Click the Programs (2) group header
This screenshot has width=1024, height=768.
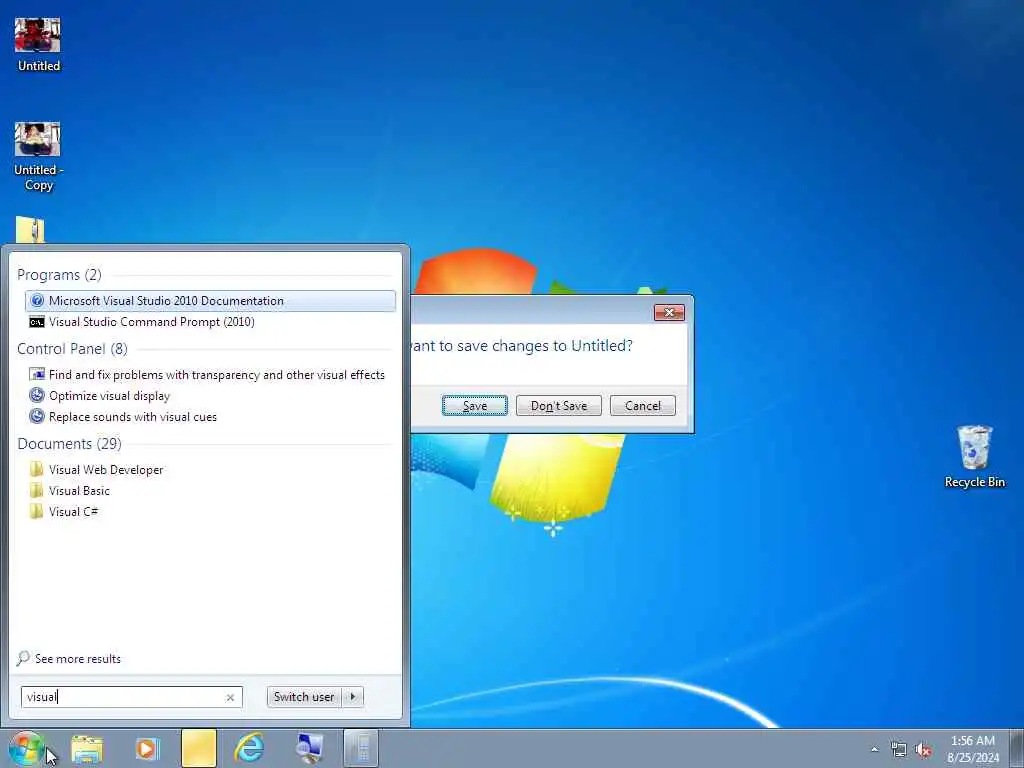[x=59, y=275]
